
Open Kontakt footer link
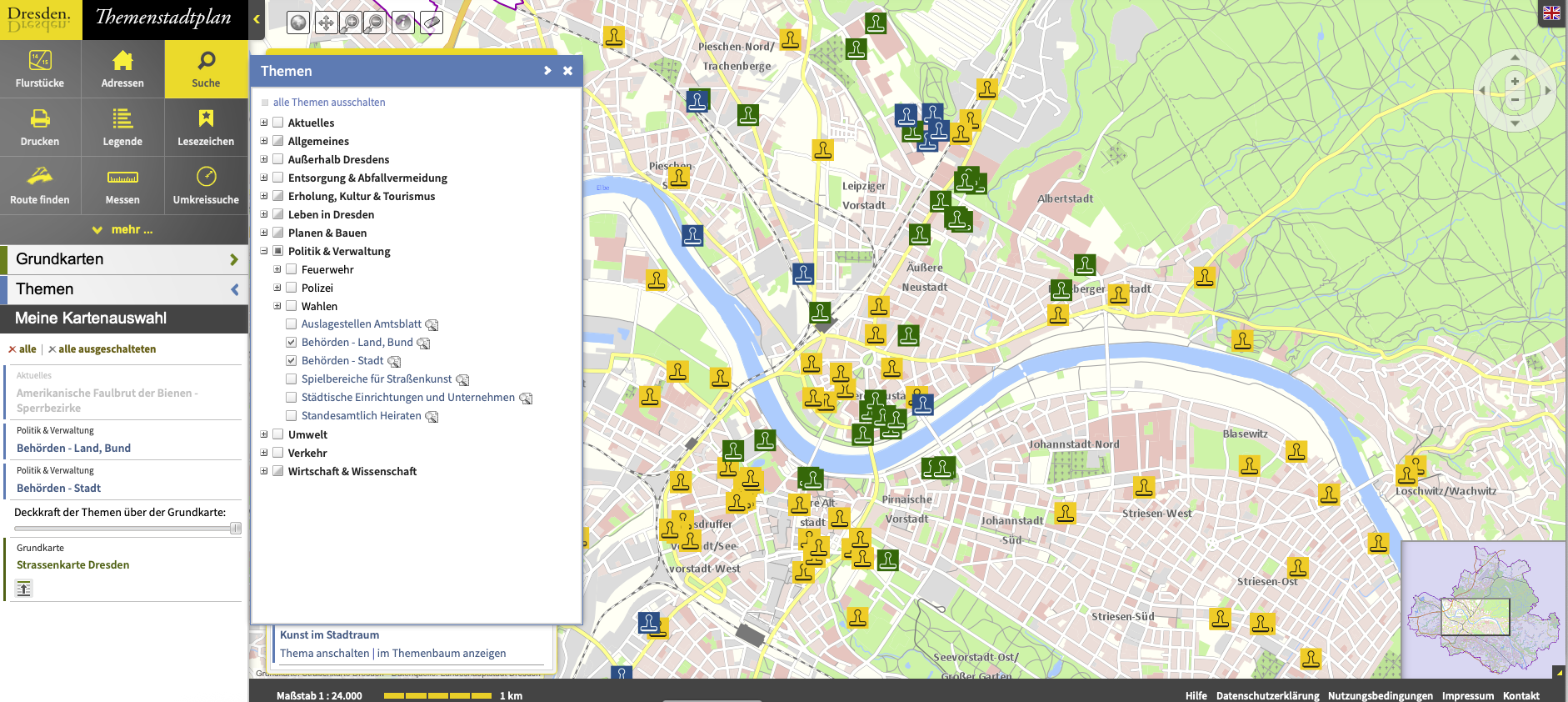[1521, 695]
